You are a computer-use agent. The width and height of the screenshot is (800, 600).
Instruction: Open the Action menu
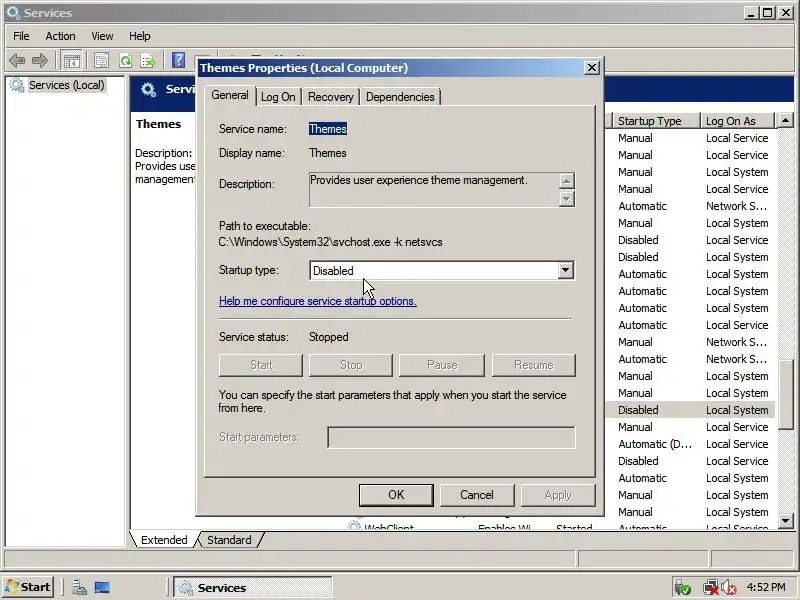tap(60, 36)
